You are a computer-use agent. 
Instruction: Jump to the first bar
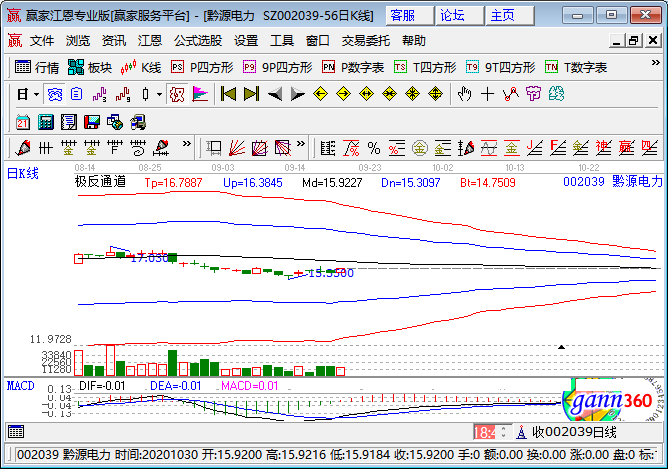click(x=228, y=94)
